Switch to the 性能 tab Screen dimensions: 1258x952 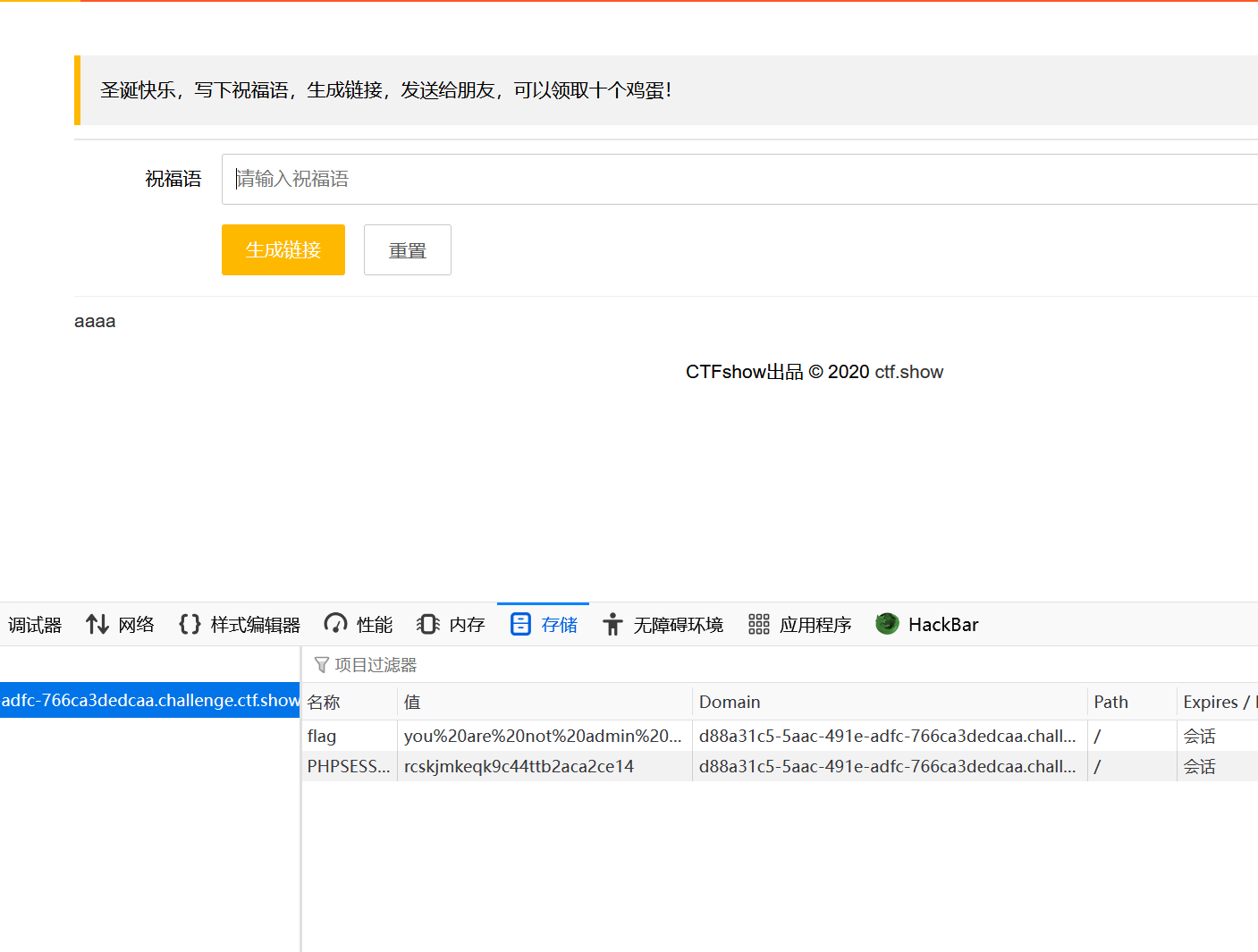(374, 625)
